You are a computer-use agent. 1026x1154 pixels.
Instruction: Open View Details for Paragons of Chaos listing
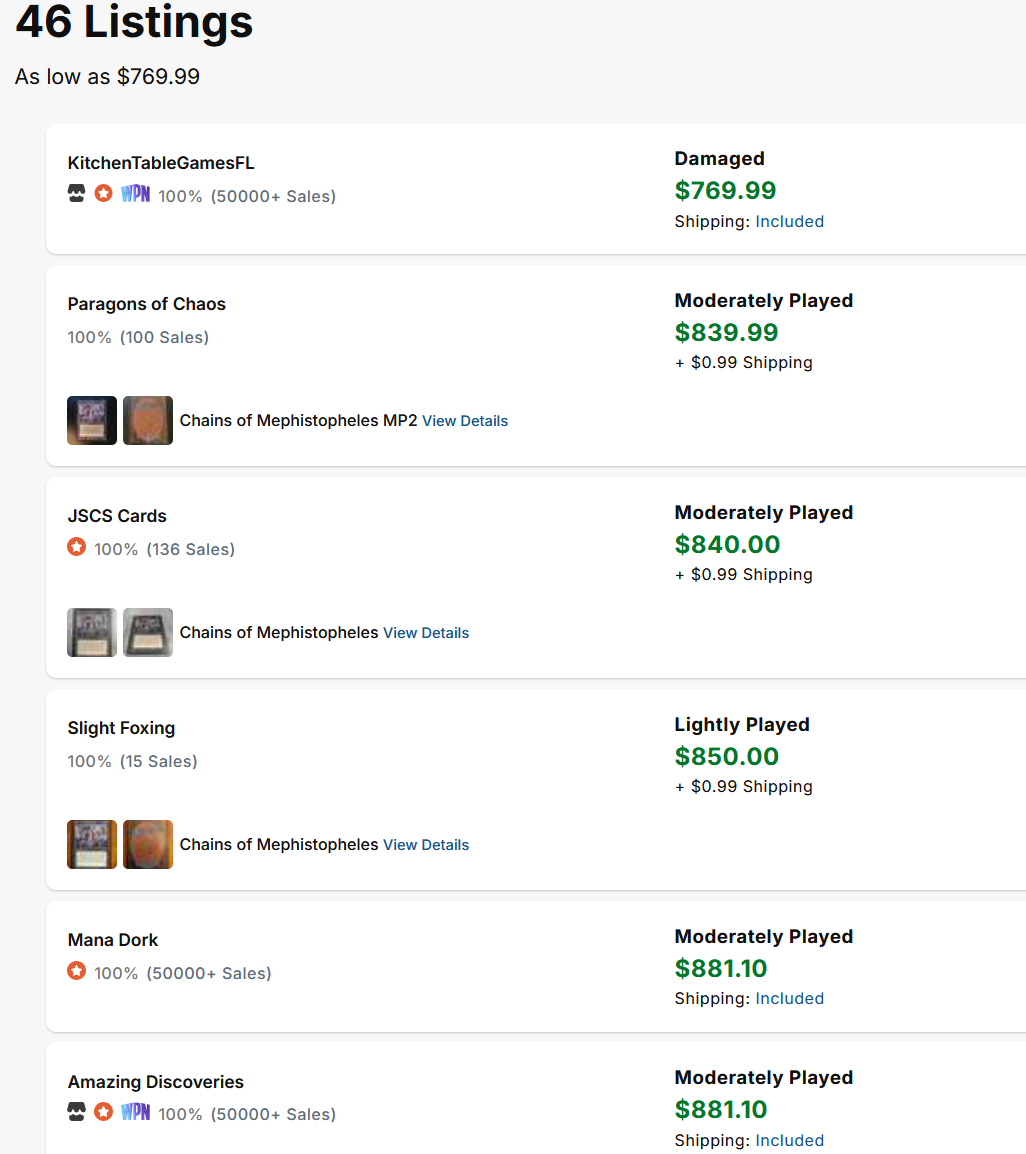pyautogui.click(x=465, y=421)
